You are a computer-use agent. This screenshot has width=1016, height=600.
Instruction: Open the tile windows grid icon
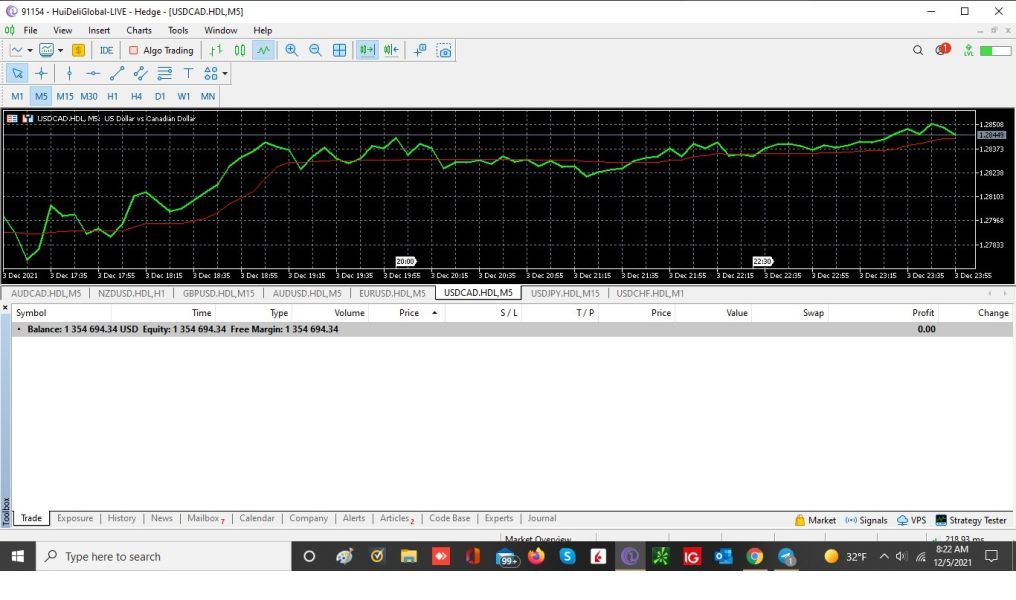click(340, 50)
